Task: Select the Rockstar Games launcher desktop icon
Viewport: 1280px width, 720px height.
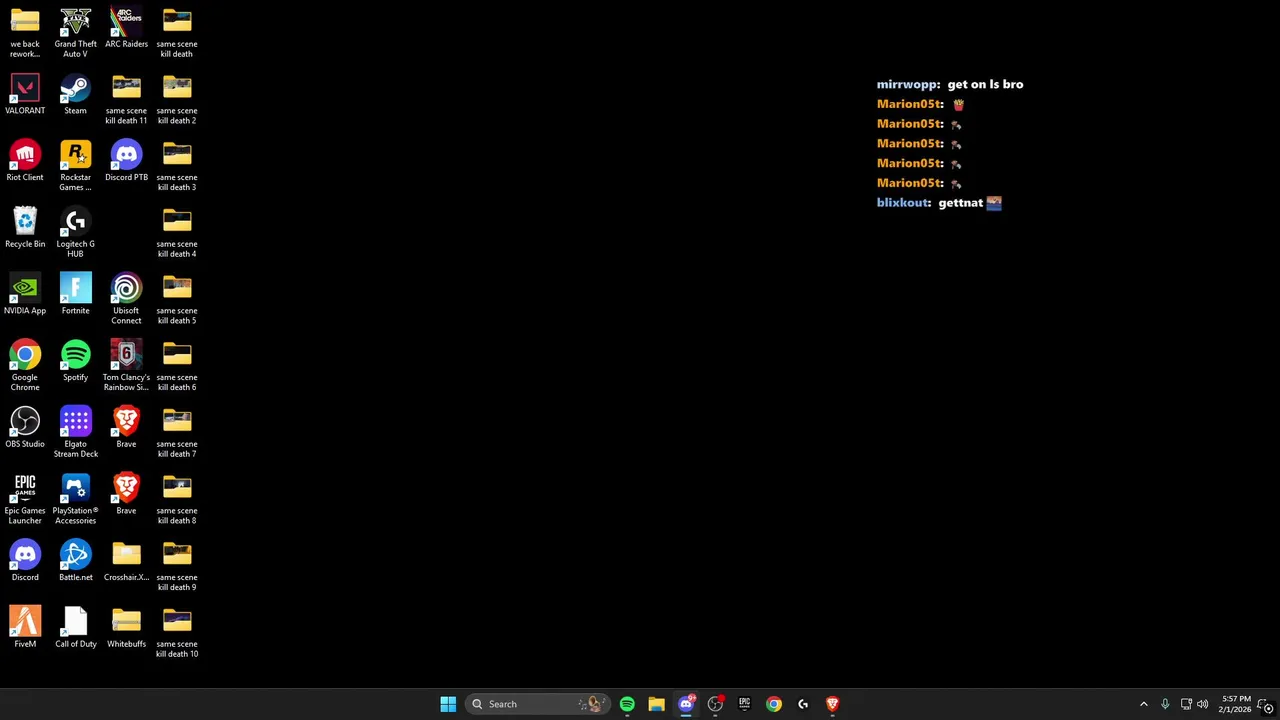Action: [75, 165]
